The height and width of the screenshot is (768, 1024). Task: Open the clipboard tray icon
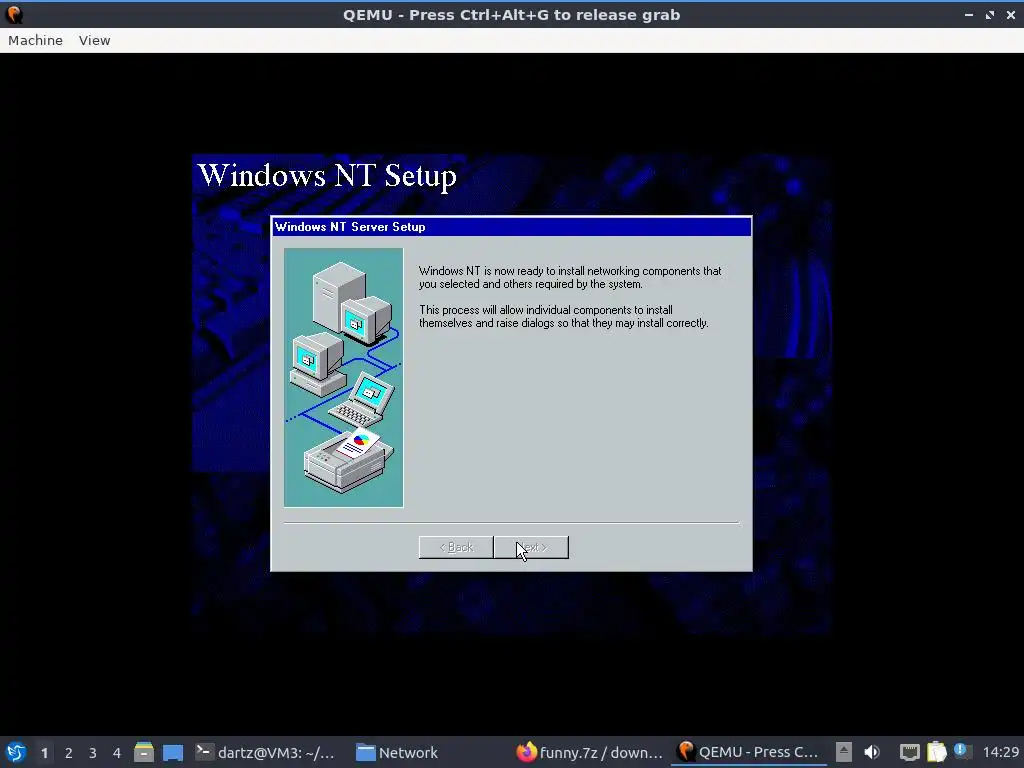(936, 752)
